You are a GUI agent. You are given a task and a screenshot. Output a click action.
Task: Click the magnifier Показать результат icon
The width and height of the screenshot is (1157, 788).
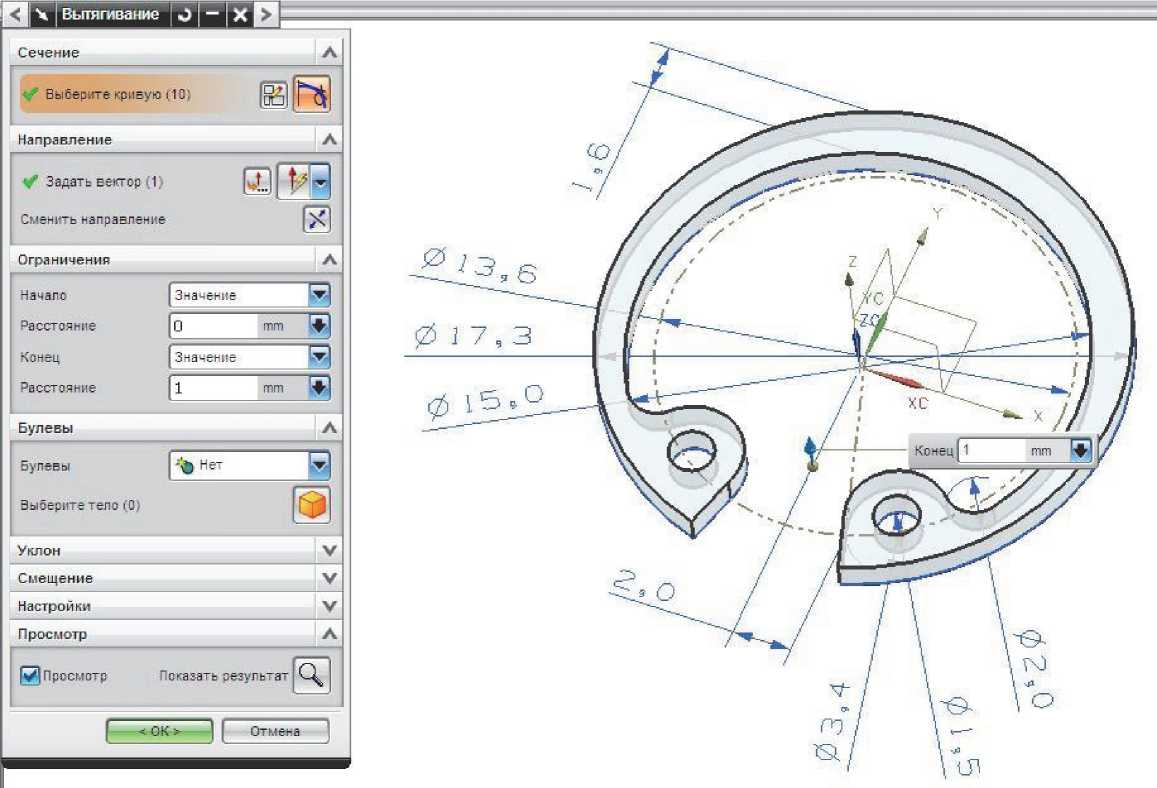tap(311, 676)
